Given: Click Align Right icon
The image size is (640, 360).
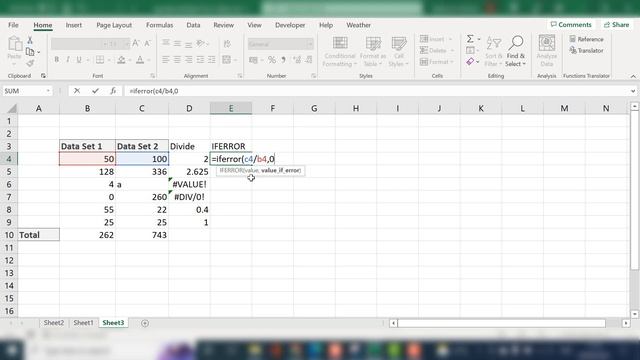Looking at the screenshot, I should tap(189, 60).
